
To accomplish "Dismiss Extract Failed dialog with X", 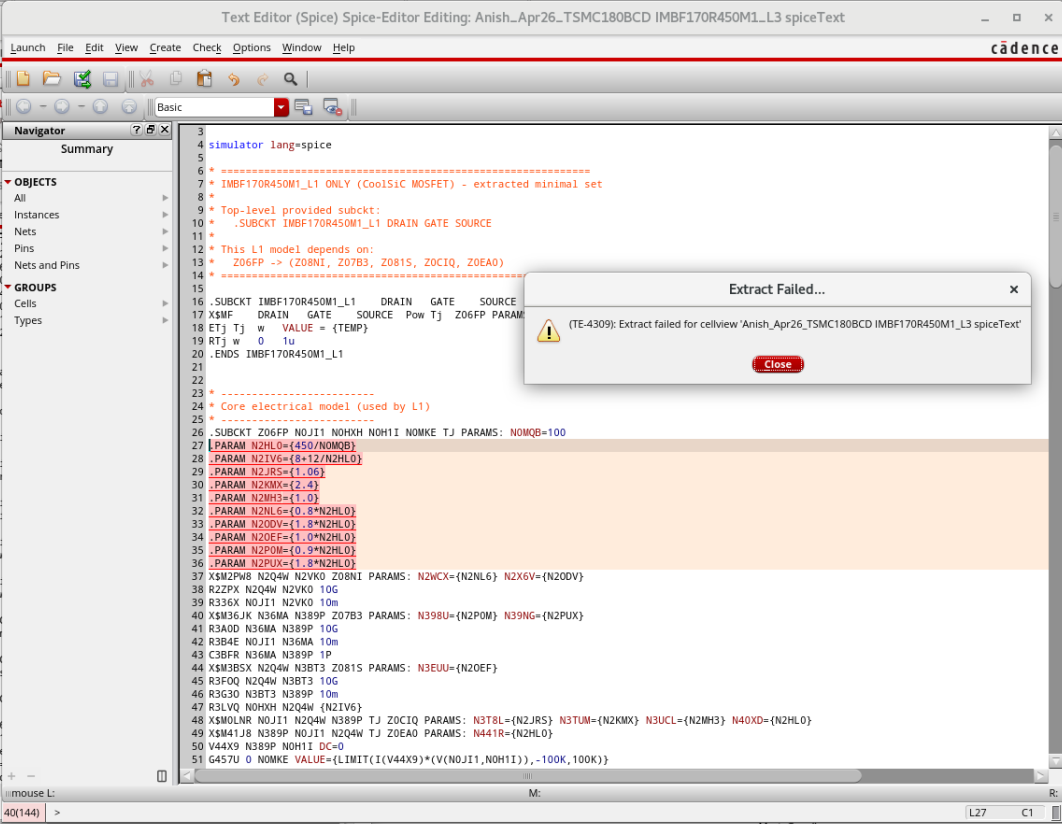I will [x=1013, y=289].
